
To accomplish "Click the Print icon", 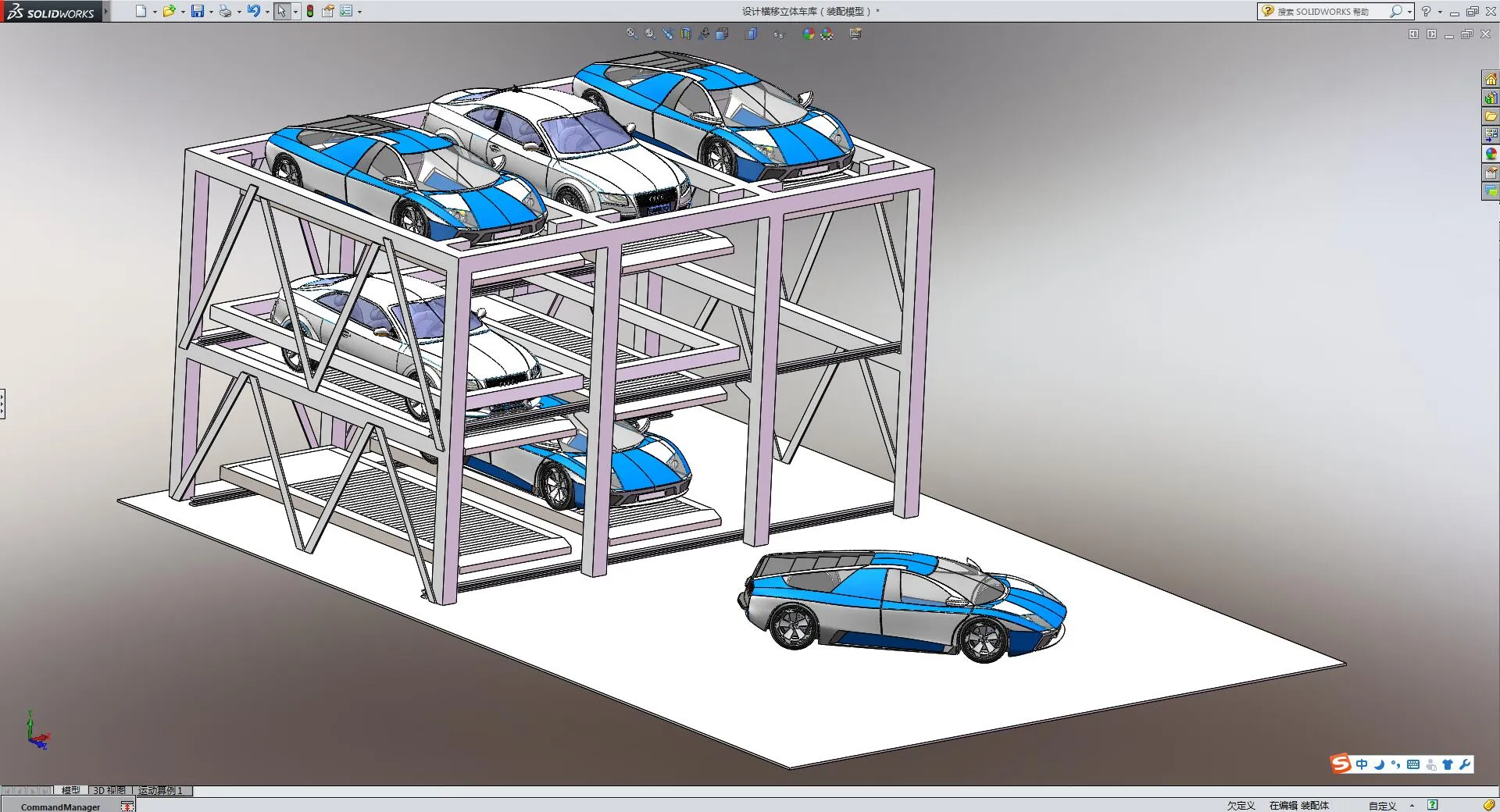I will click(x=225, y=11).
